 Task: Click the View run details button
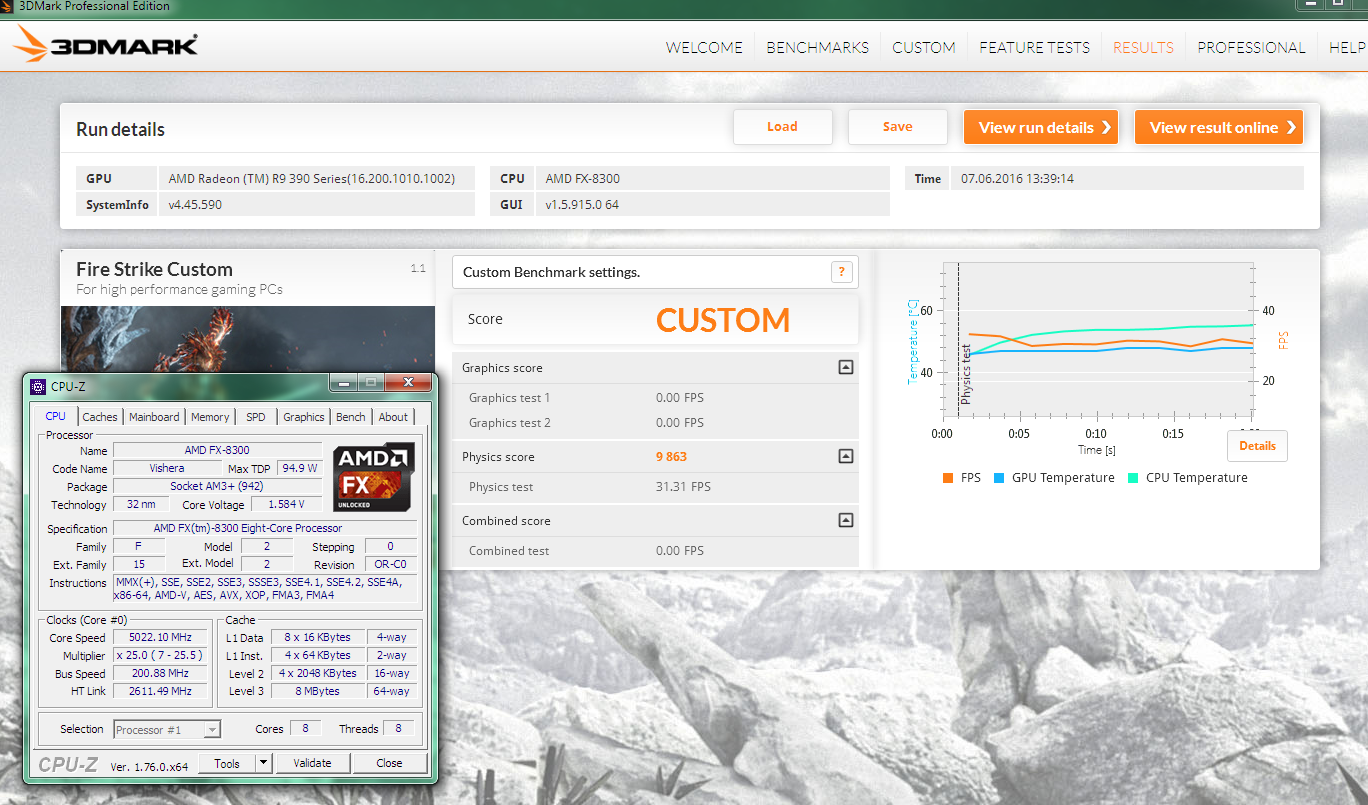pos(1041,127)
